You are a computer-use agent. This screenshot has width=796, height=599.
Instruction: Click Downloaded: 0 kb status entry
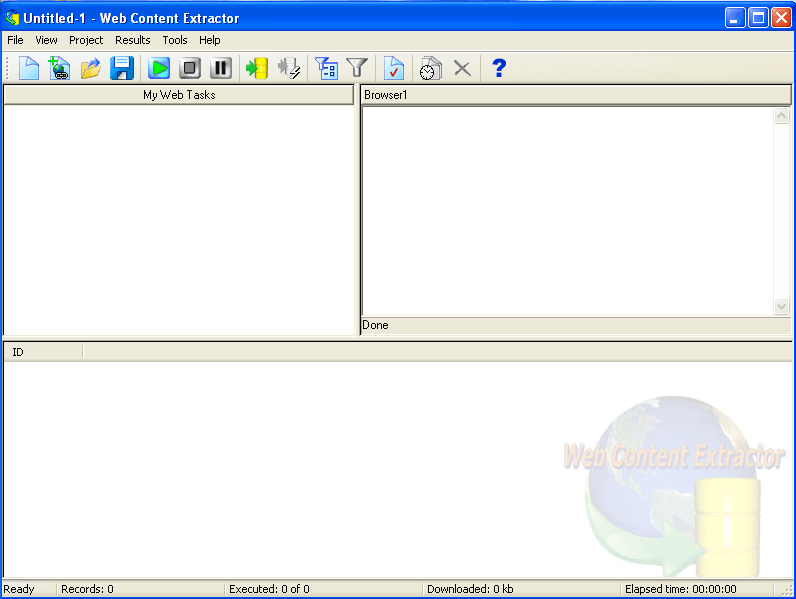point(470,589)
